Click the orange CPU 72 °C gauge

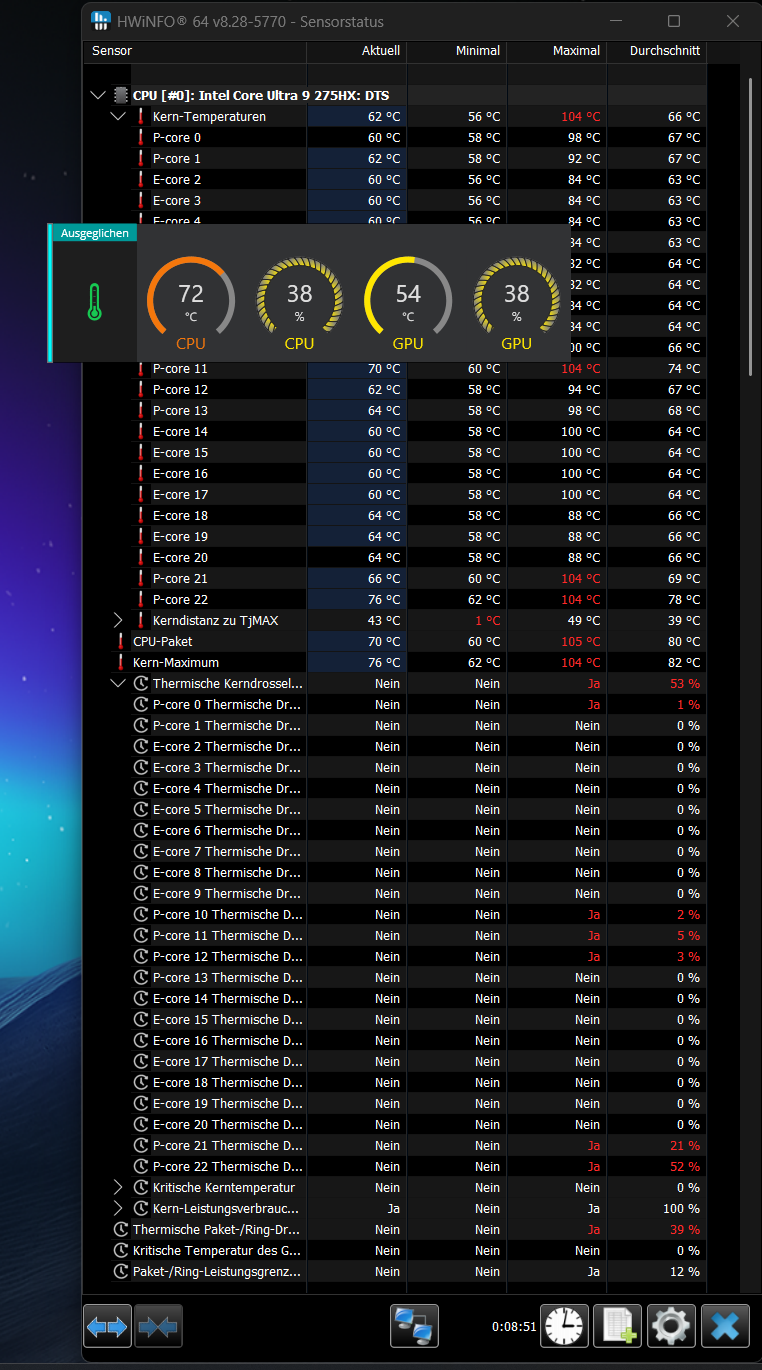191,301
